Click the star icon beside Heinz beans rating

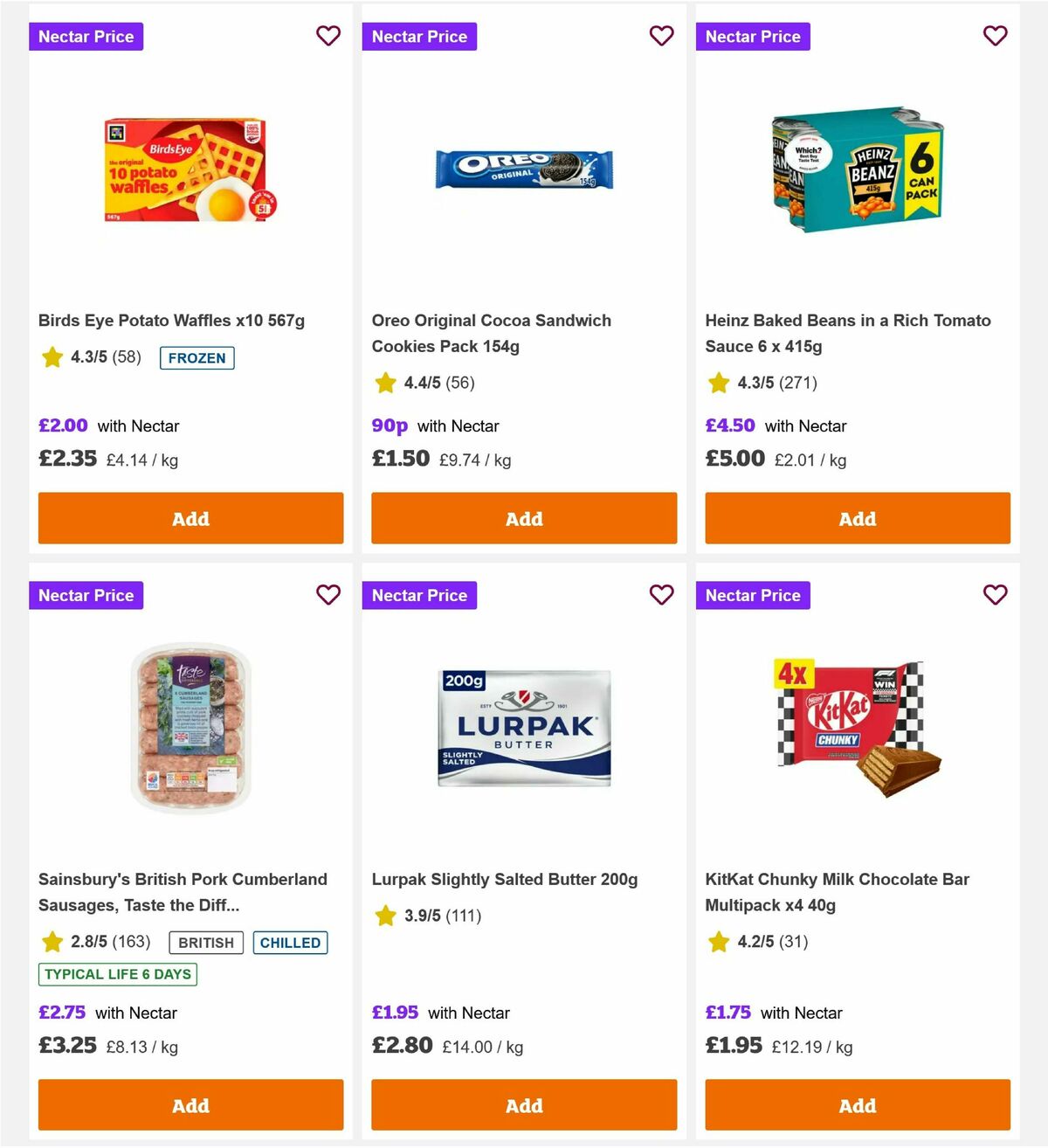pyautogui.click(x=719, y=383)
